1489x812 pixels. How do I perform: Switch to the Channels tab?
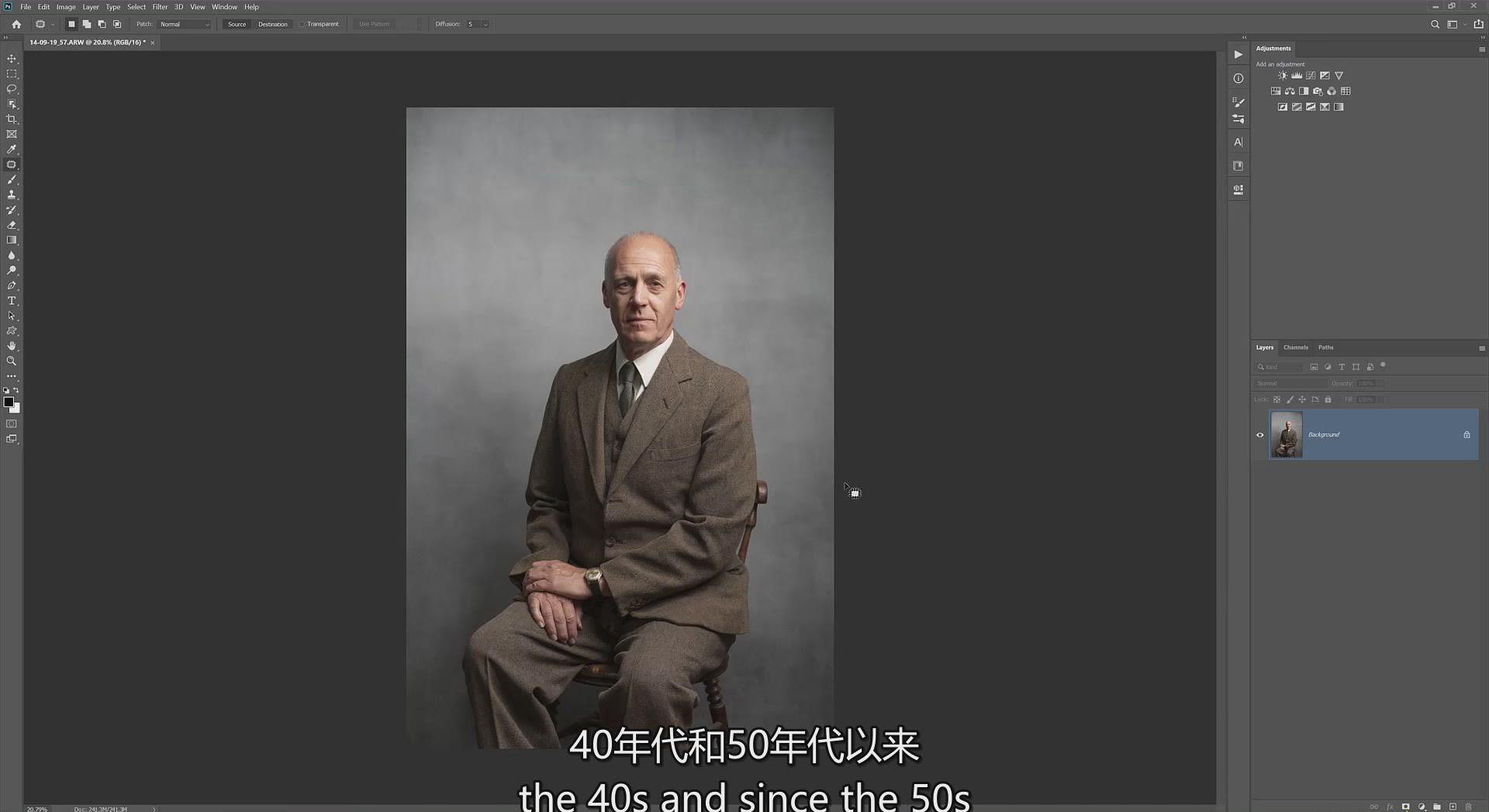[x=1295, y=347]
